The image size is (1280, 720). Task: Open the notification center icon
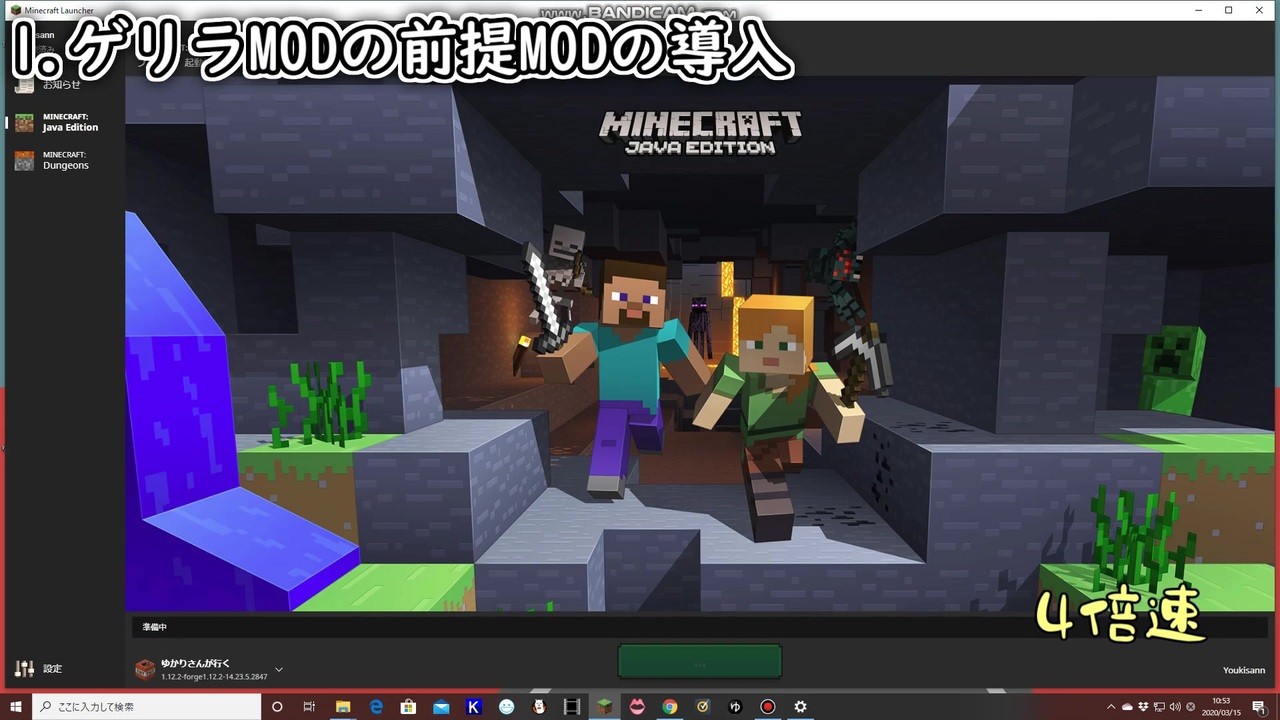[x=1259, y=706]
